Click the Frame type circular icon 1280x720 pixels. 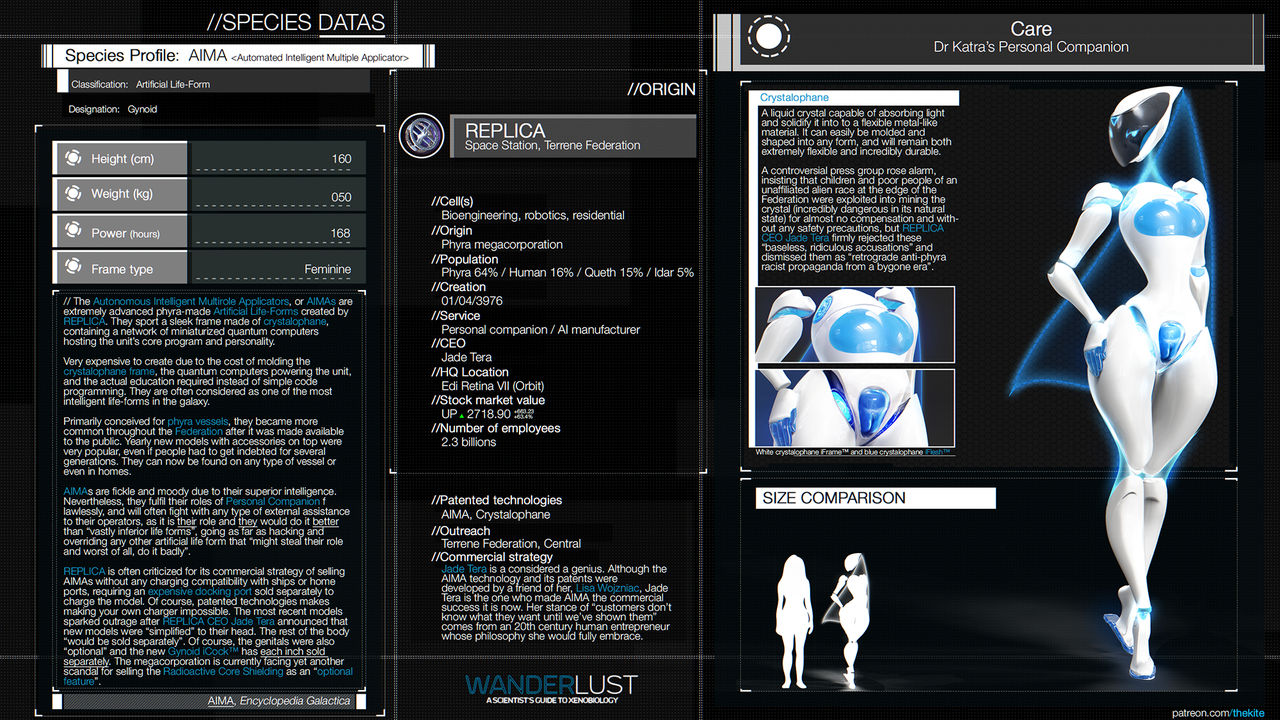[73, 267]
